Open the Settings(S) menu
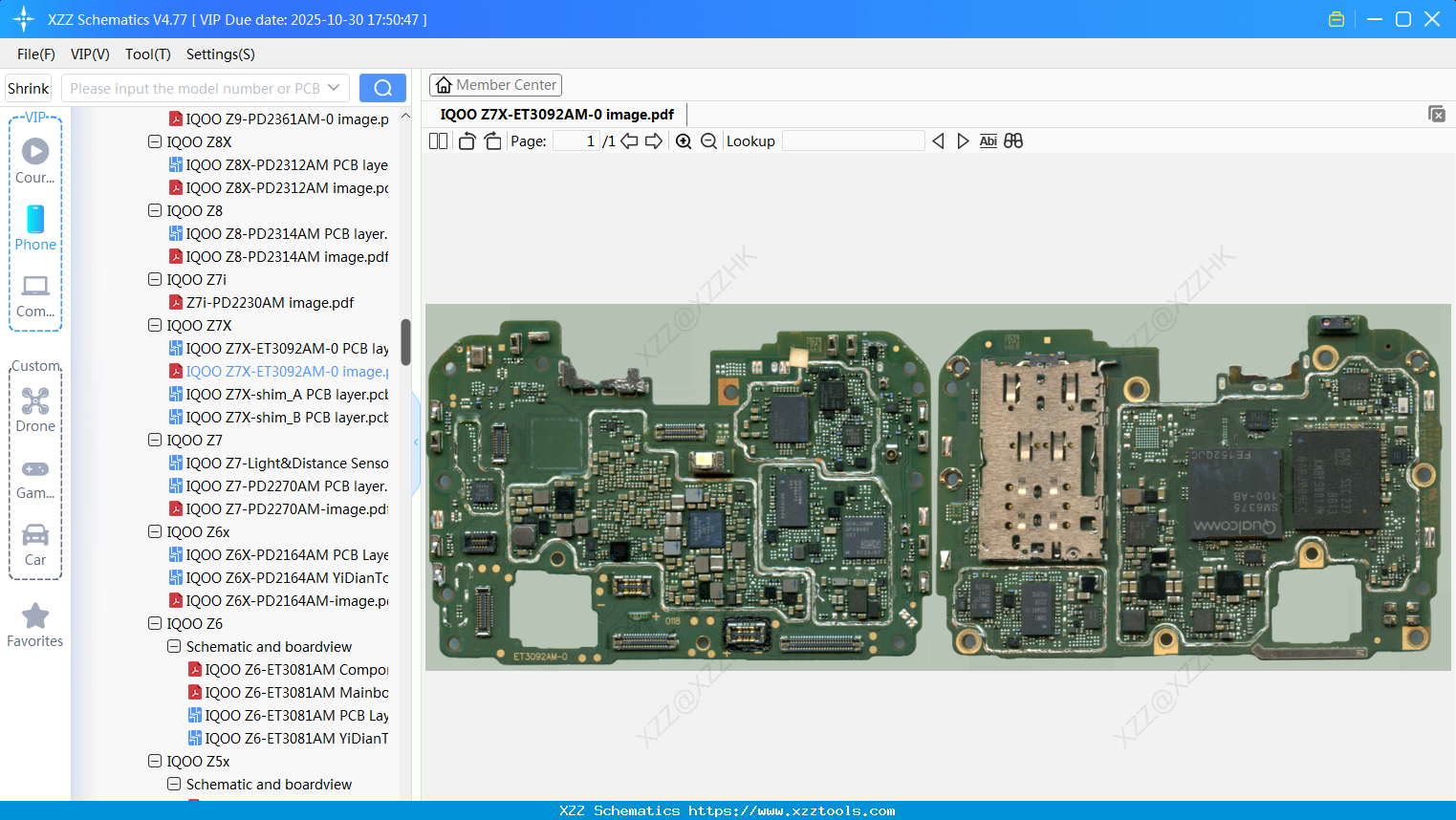The width and height of the screenshot is (1456, 820). (220, 54)
